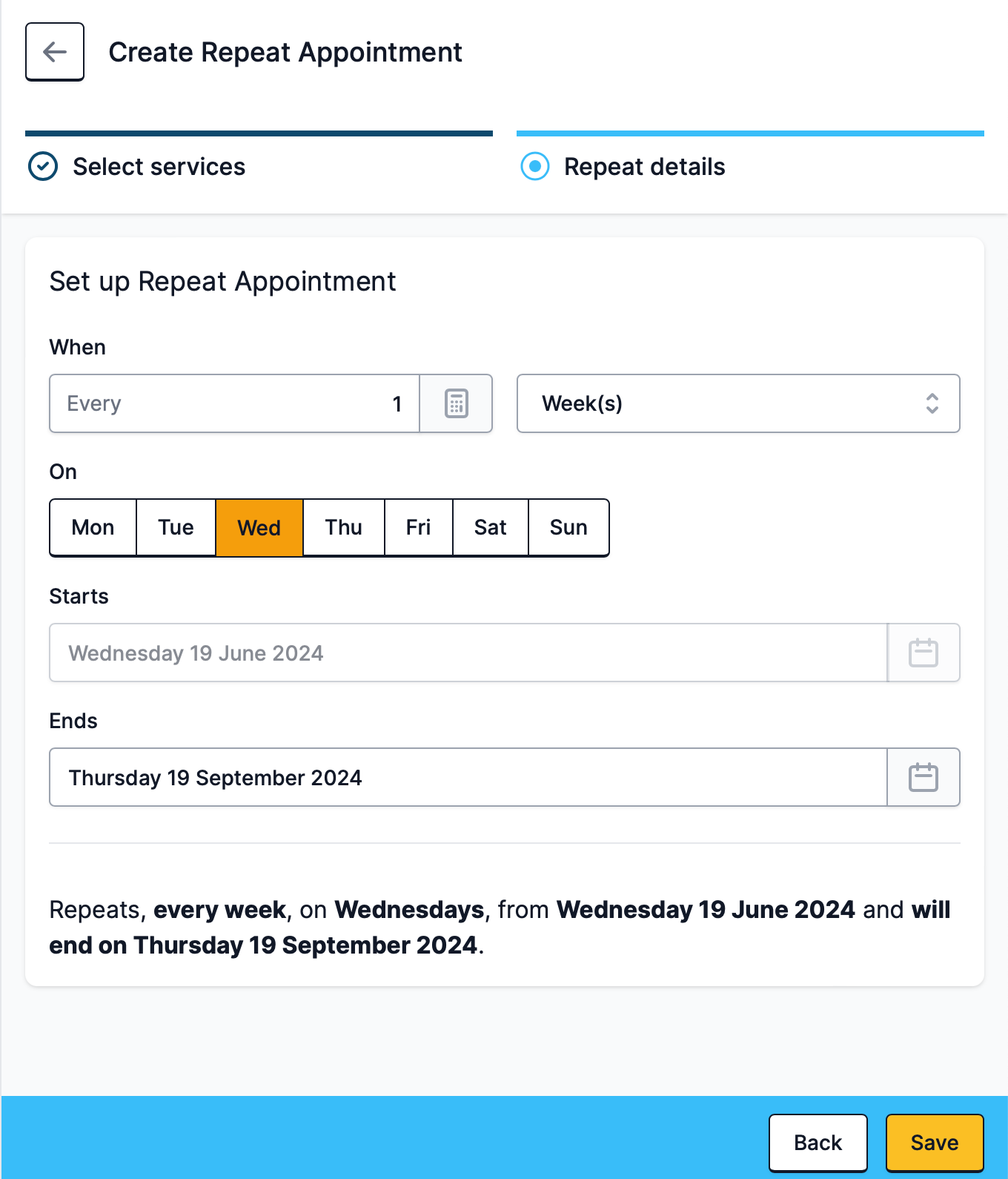
Task: Deselect the highlighted Wed day button
Action: (x=259, y=527)
